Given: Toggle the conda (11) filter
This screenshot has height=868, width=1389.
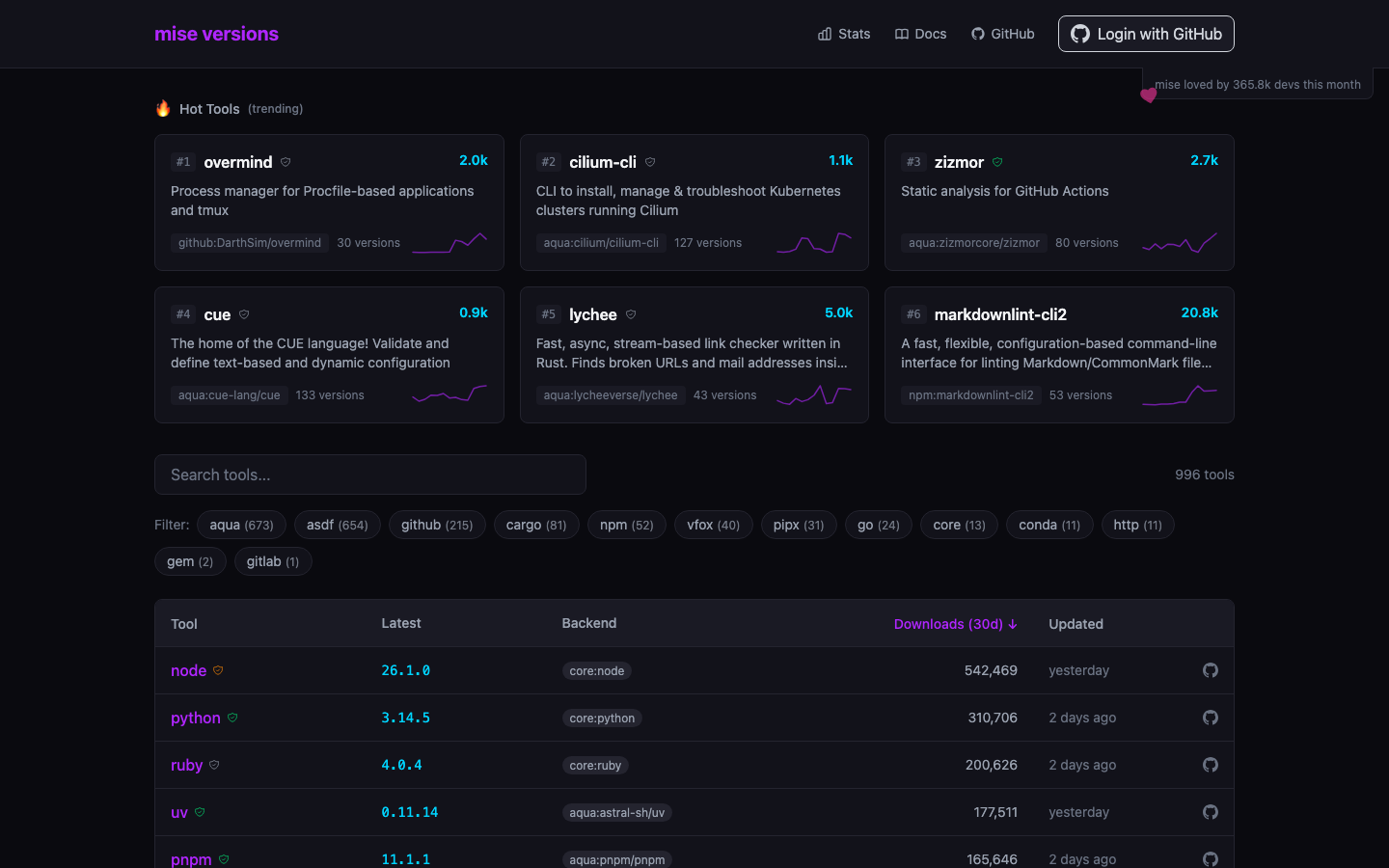Looking at the screenshot, I should point(1049,525).
